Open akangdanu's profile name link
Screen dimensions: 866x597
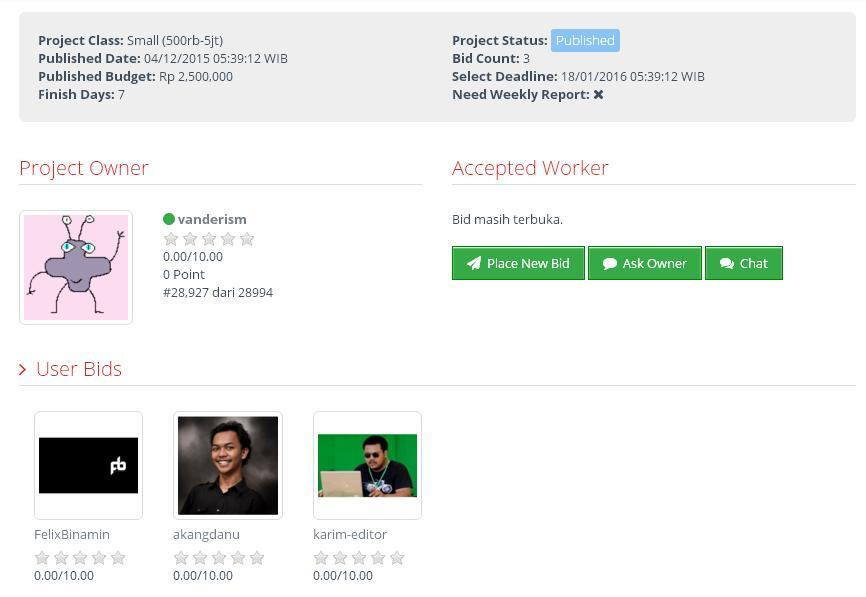pyautogui.click(x=206, y=534)
